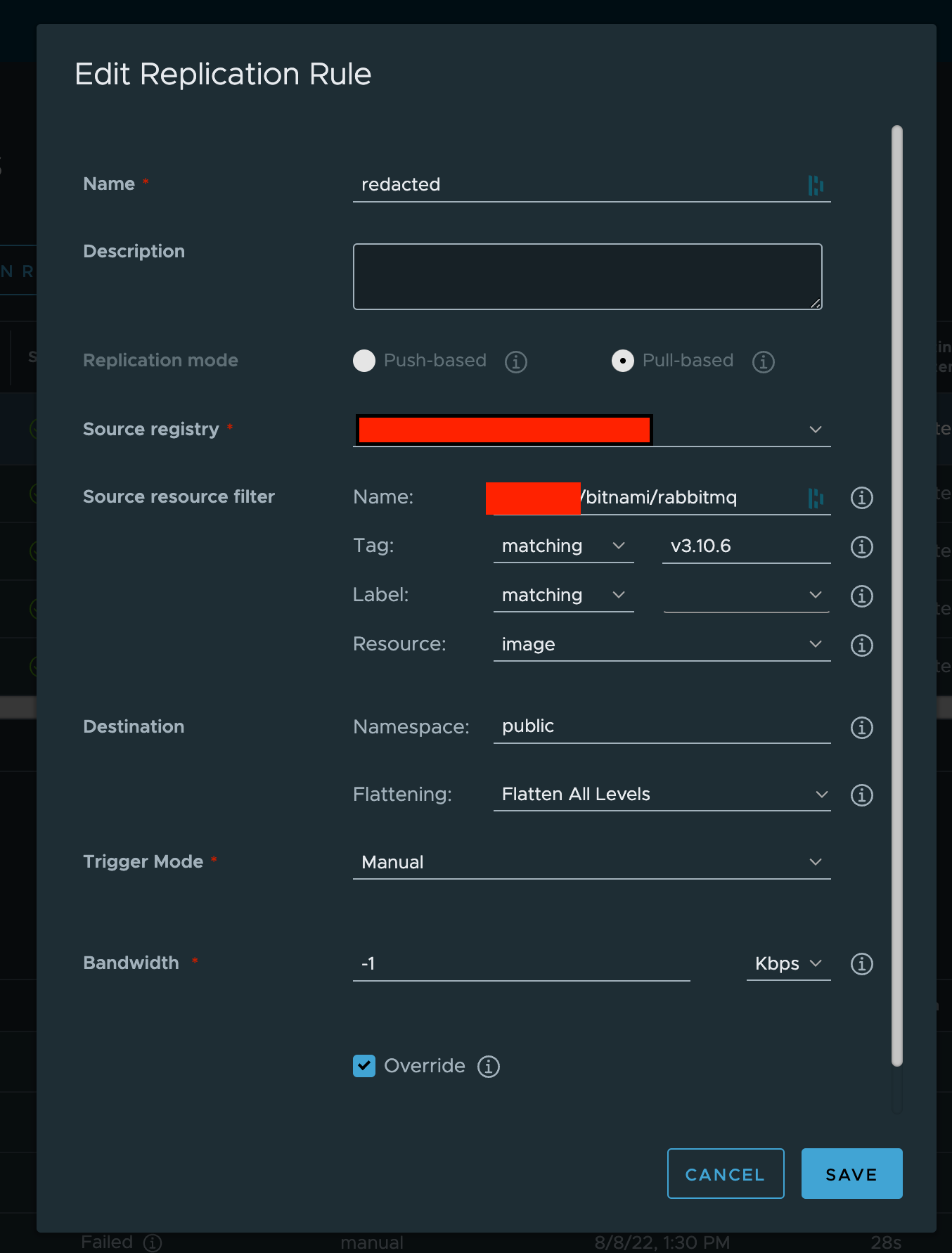Screen dimensions: 952x1253
Task: Show info for the Tag filter
Action: coord(862,547)
